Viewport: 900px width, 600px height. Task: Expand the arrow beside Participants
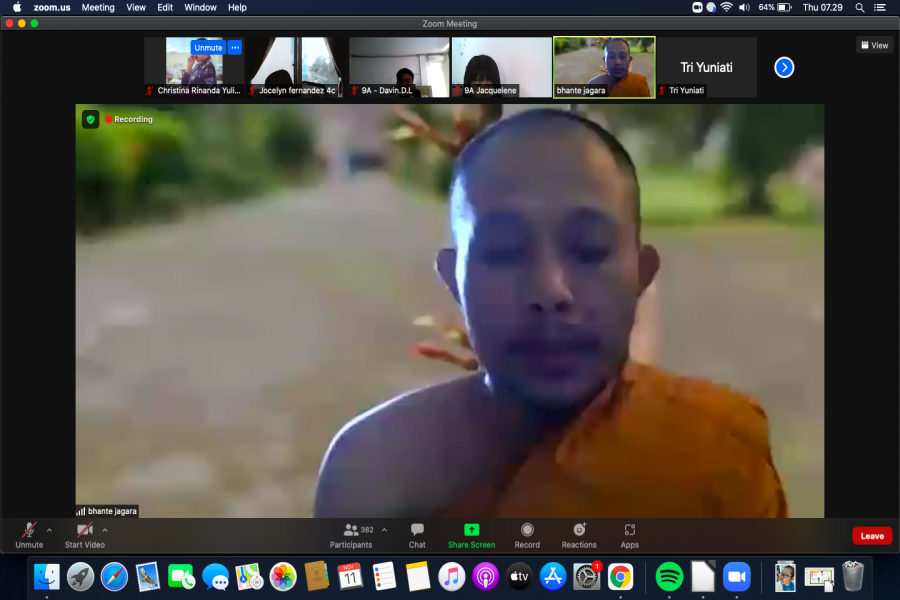click(384, 530)
